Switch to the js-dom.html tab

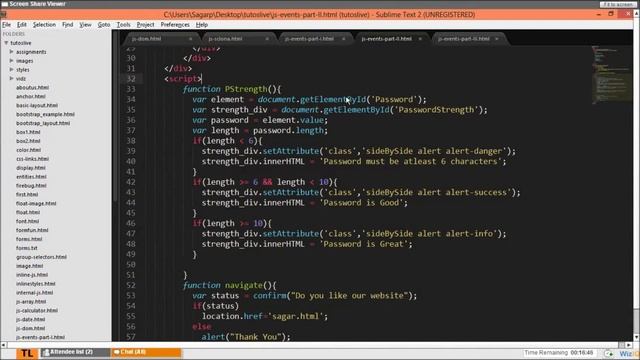point(147,39)
